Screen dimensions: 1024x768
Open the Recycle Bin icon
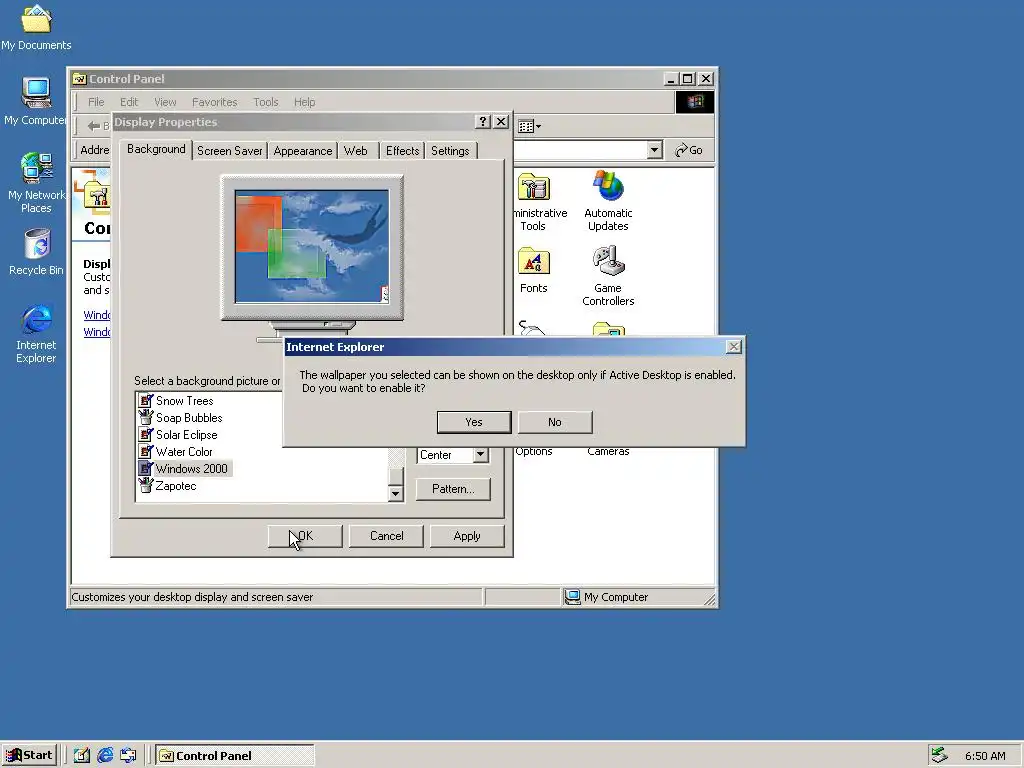pos(36,252)
